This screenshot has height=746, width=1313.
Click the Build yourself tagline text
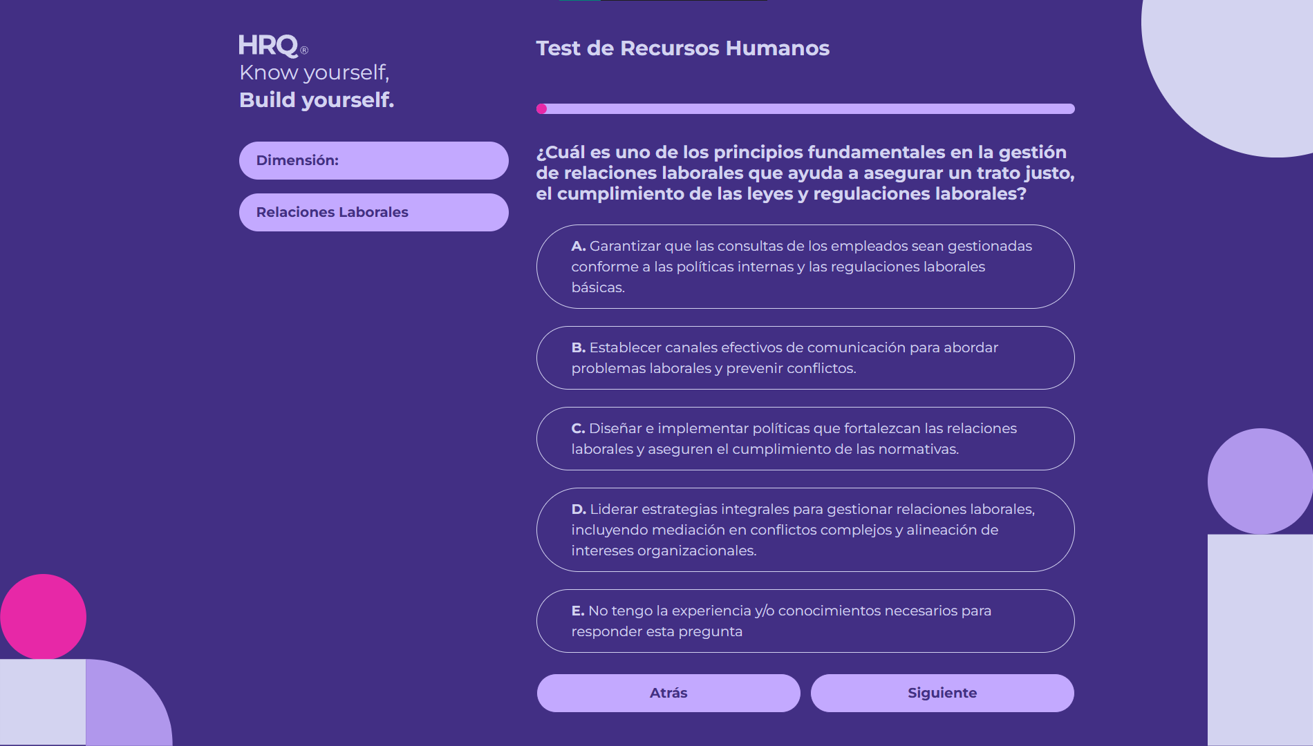point(315,99)
